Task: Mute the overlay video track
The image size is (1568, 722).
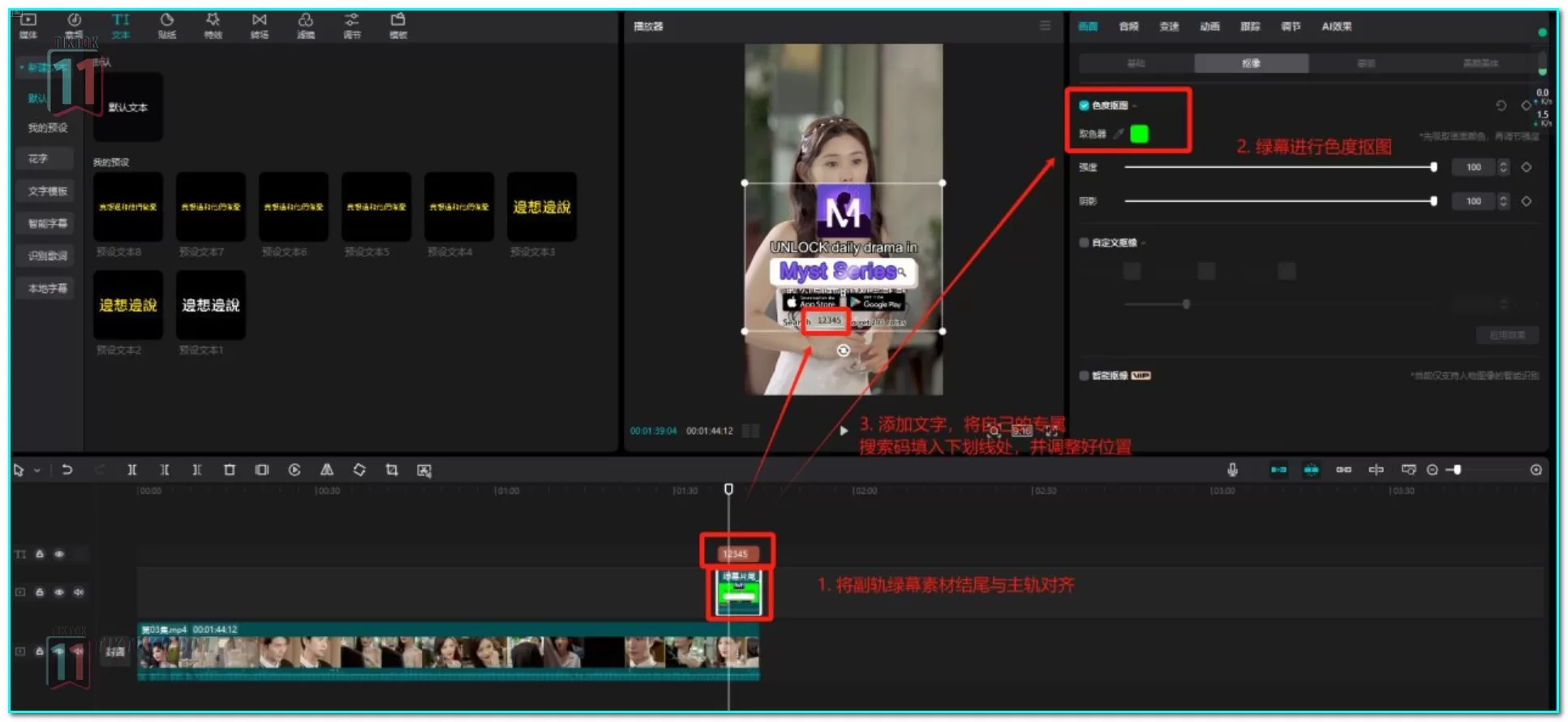Action: 79,592
